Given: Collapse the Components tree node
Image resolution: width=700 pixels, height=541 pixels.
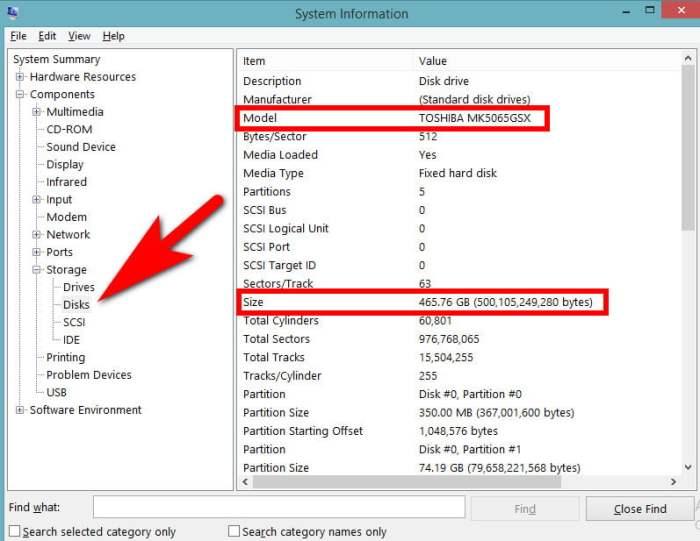Looking at the screenshot, I should pos(20,94).
